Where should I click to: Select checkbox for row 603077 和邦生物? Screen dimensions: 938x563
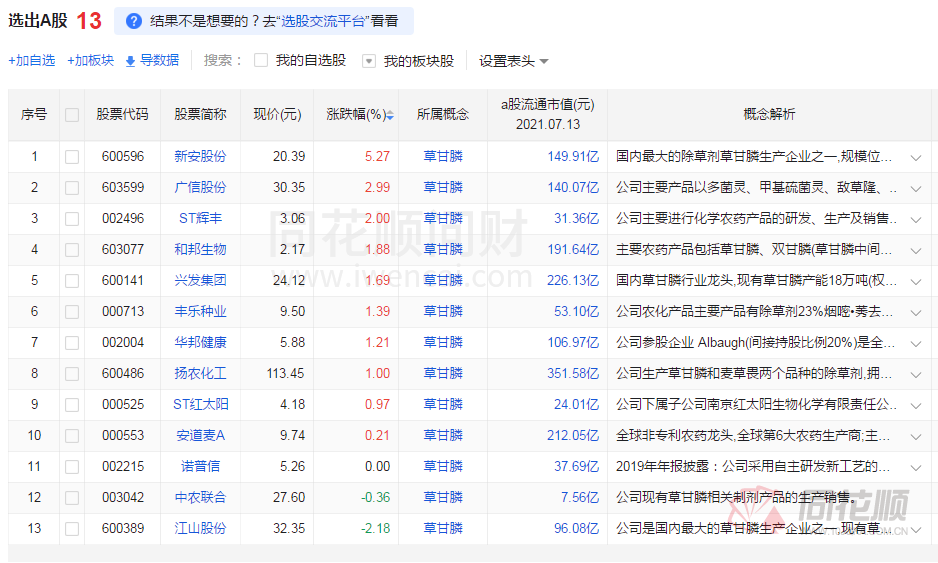point(72,250)
